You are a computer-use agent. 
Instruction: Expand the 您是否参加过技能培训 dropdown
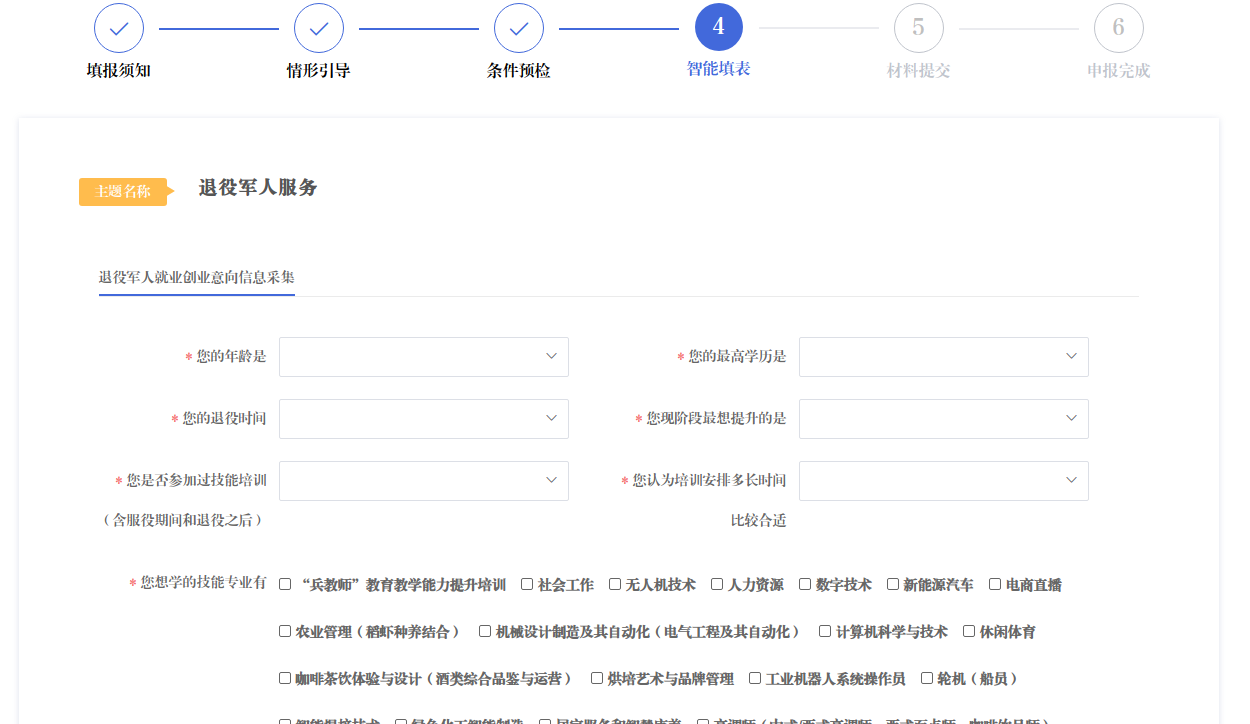click(423, 481)
